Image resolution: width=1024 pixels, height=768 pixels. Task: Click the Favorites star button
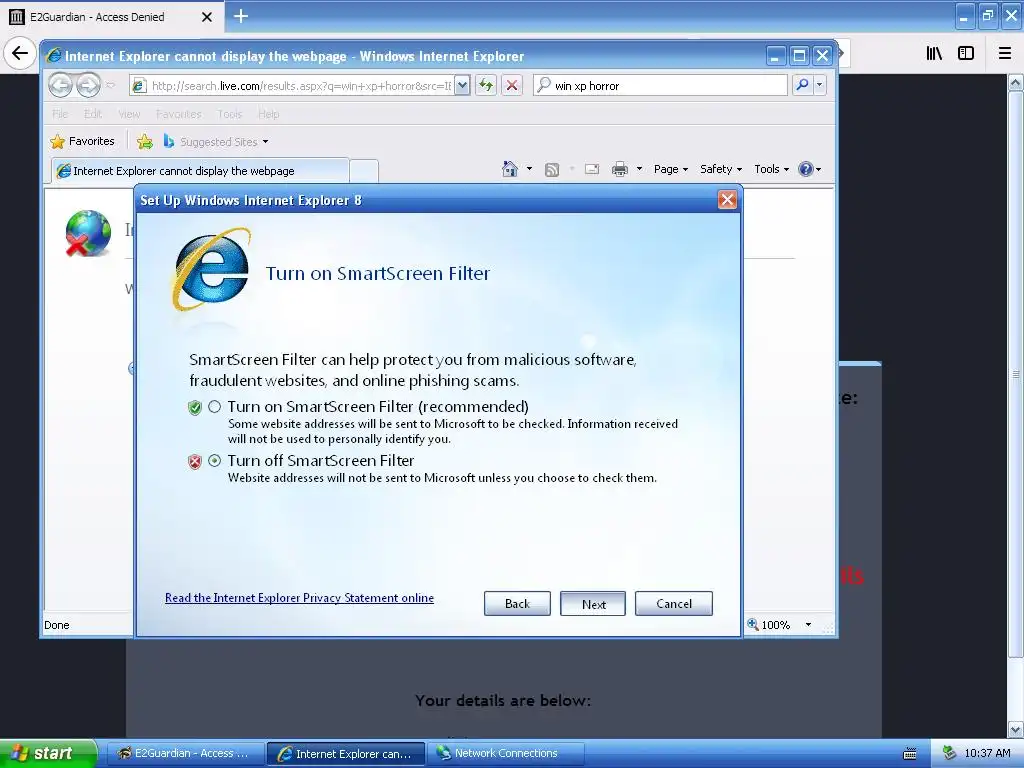(x=82, y=141)
